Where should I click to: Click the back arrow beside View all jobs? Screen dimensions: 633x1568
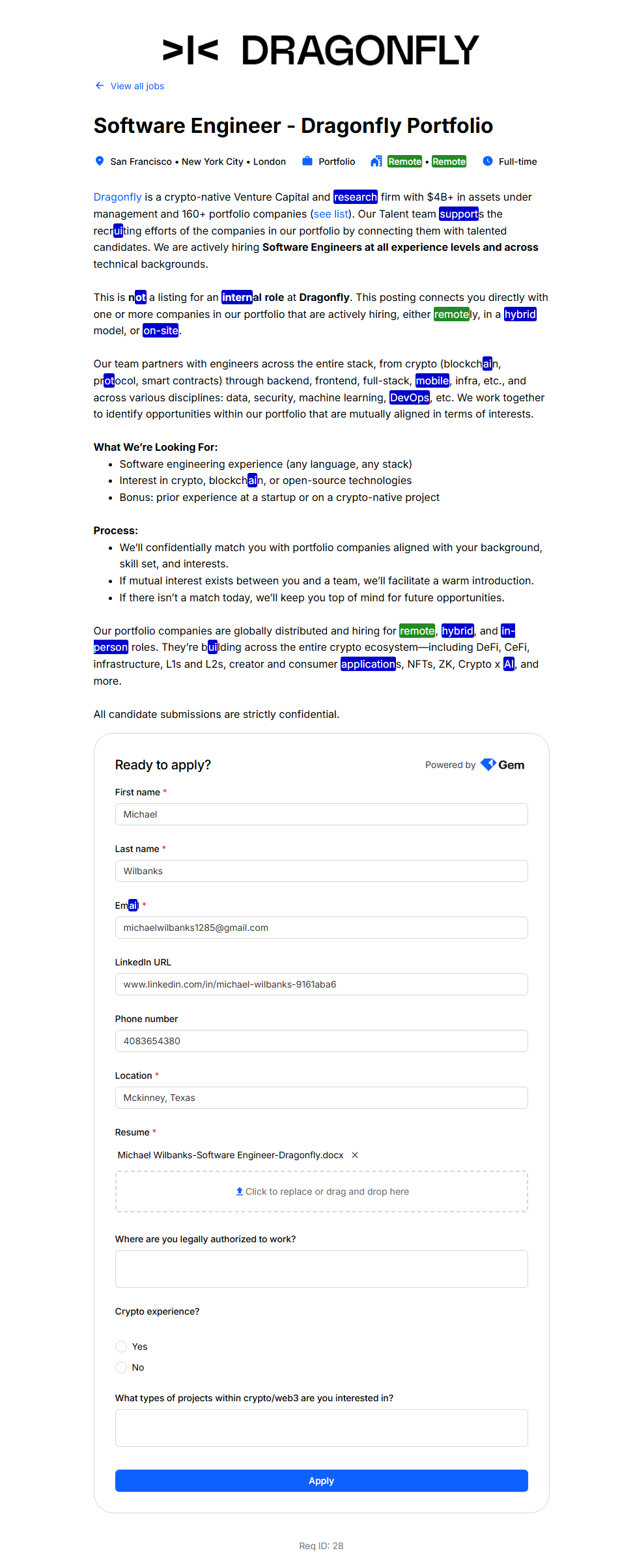[100, 85]
